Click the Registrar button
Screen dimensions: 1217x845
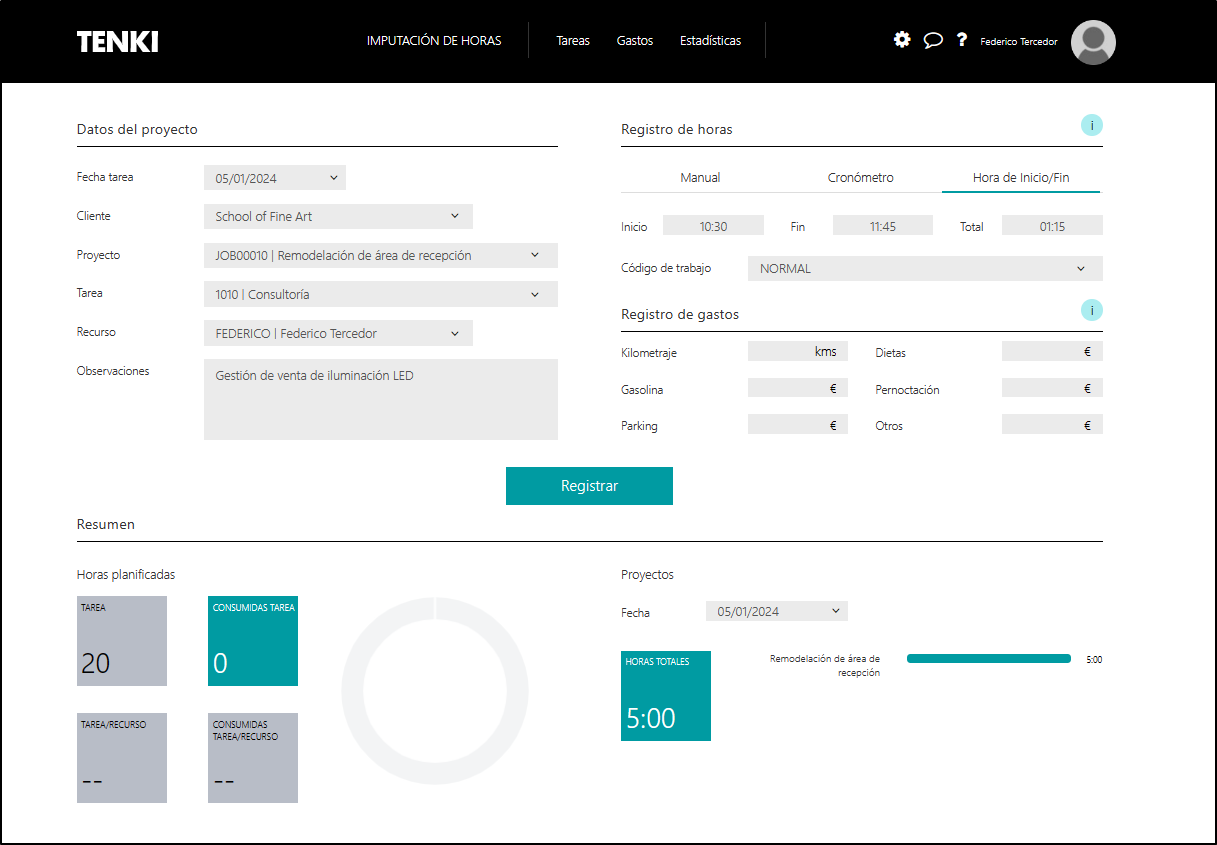[589, 486]
